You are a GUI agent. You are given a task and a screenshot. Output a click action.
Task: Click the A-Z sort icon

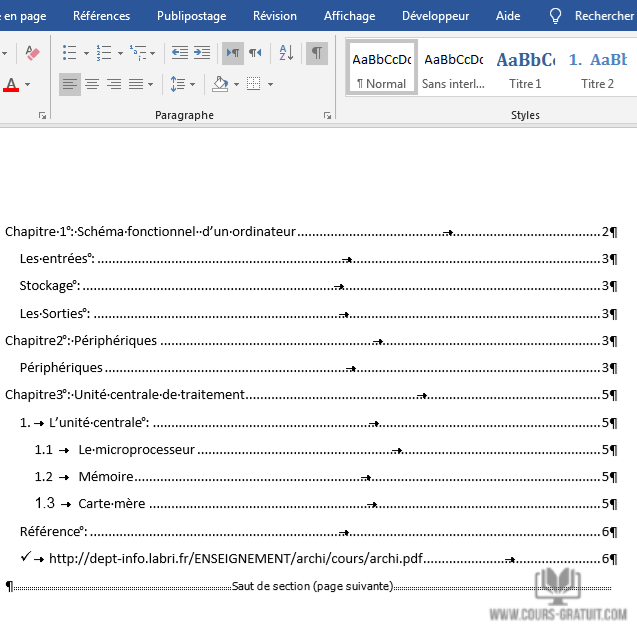click(286, 53)
